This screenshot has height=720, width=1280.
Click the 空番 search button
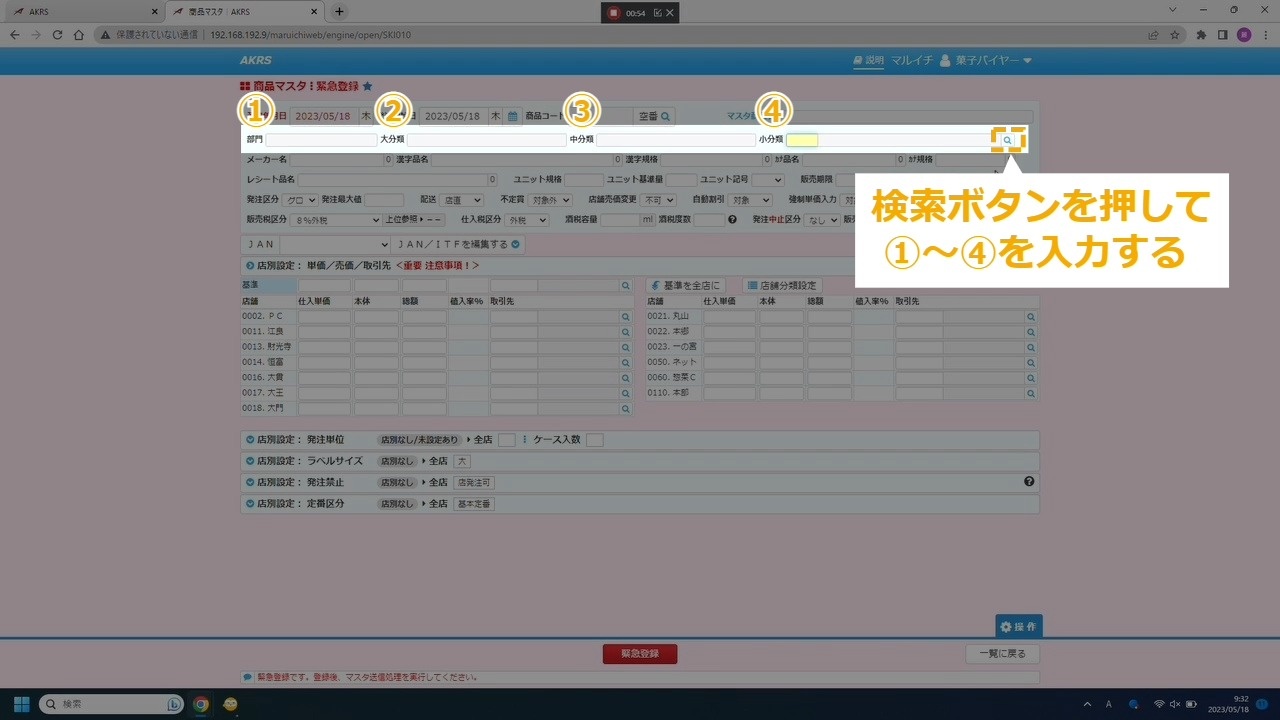tap(656, 116)
